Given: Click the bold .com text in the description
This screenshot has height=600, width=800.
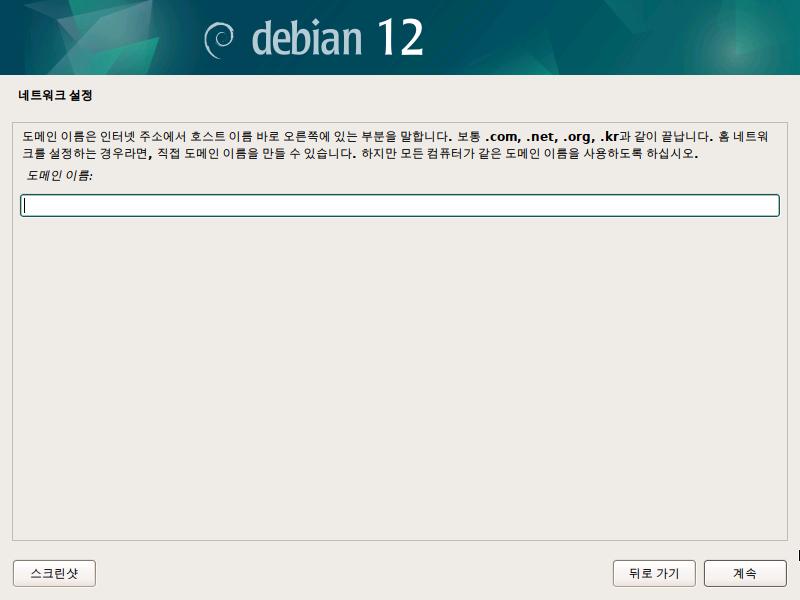Looking at the screenshot, I should tap(503, 137).
